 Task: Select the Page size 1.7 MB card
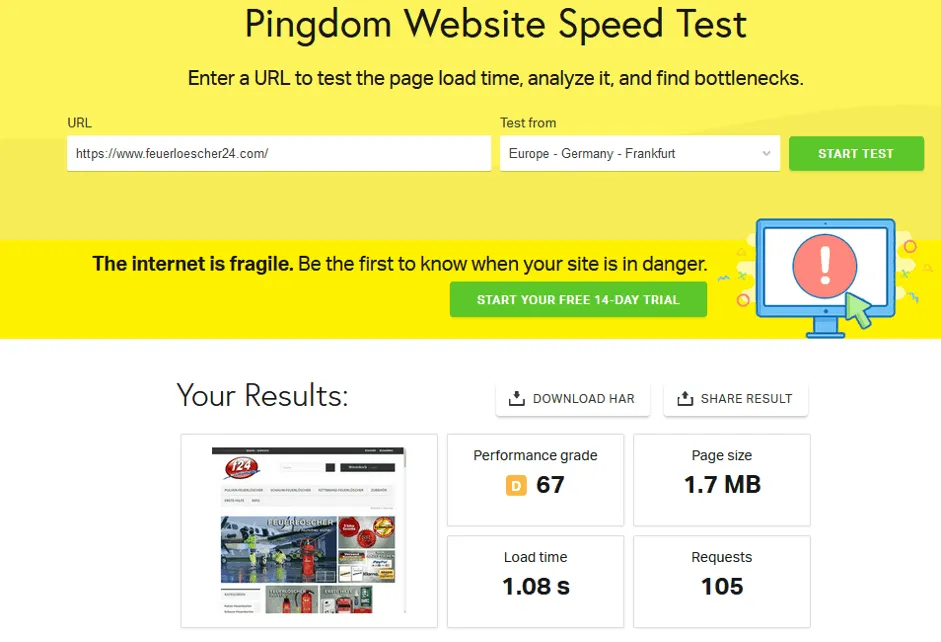pyautogui.click(x=722, y=480)
